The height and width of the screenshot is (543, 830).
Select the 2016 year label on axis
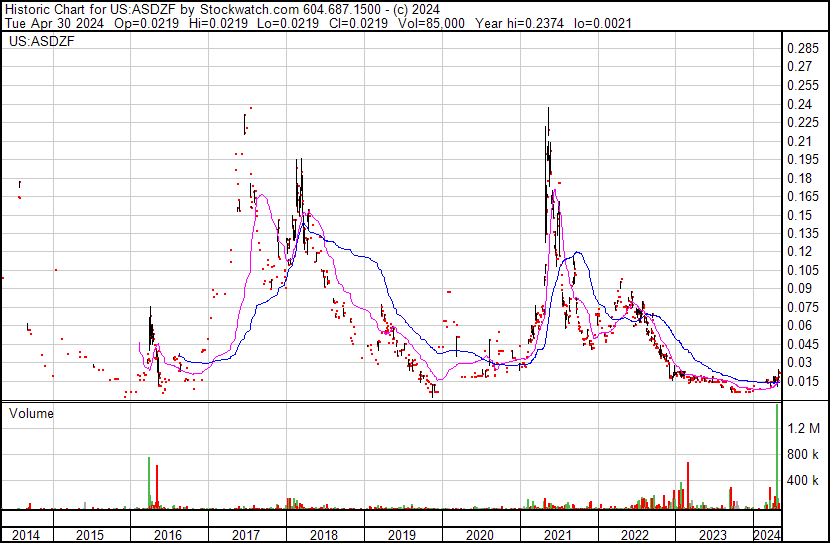(168, 535)
